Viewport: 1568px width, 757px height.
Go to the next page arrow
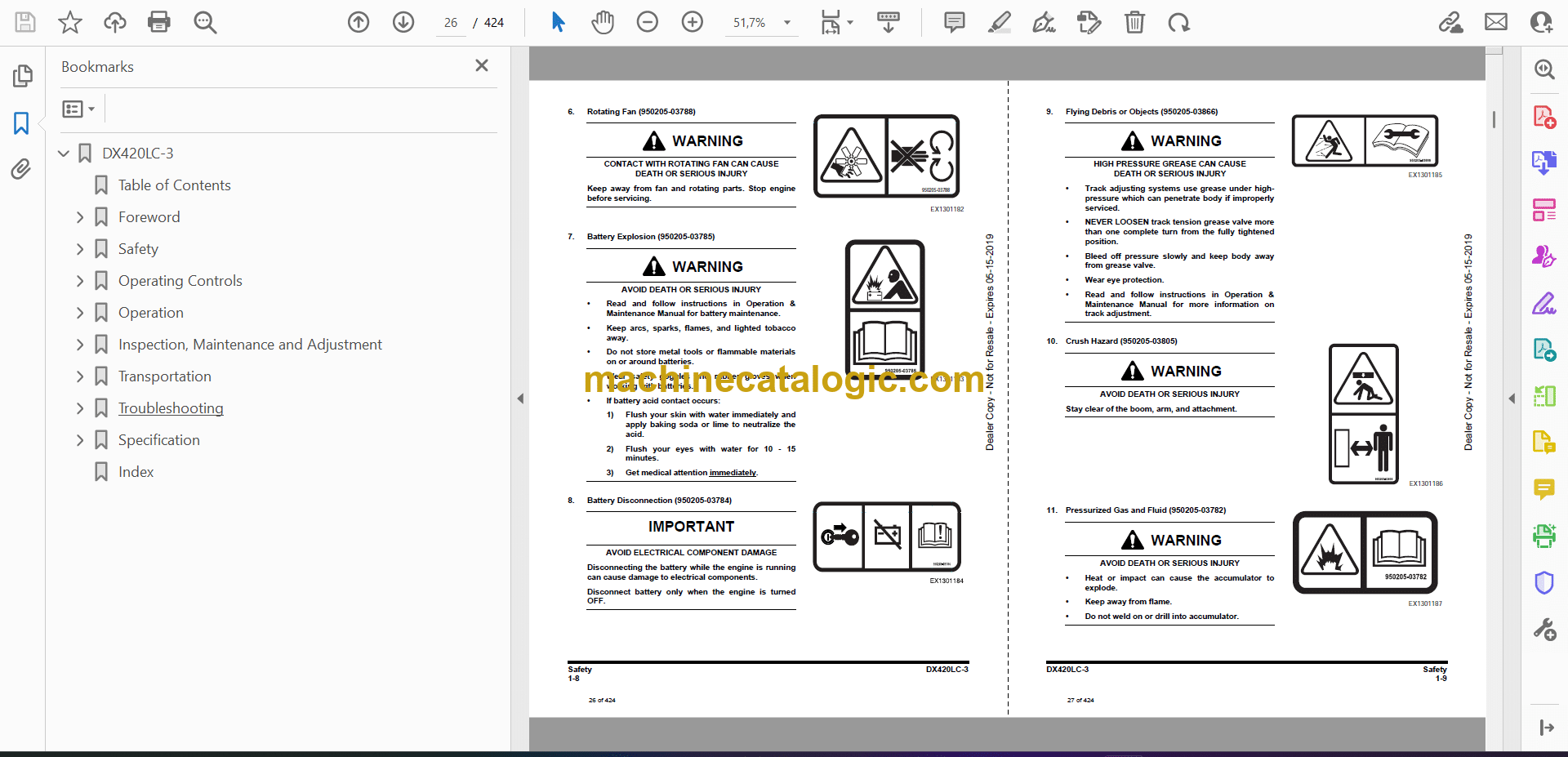pos(403,22)
